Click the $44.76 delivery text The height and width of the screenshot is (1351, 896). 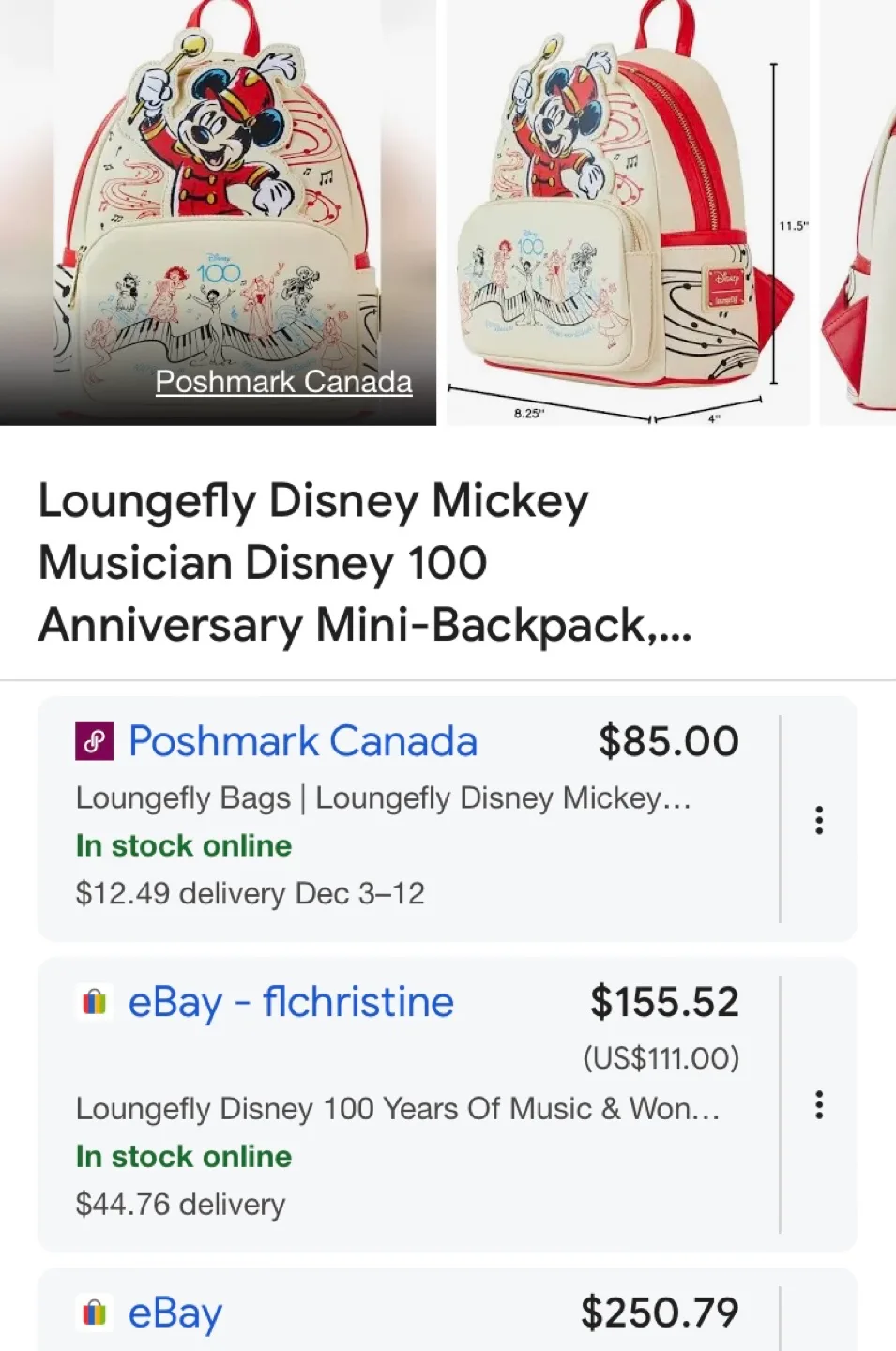pos(181,1204)
